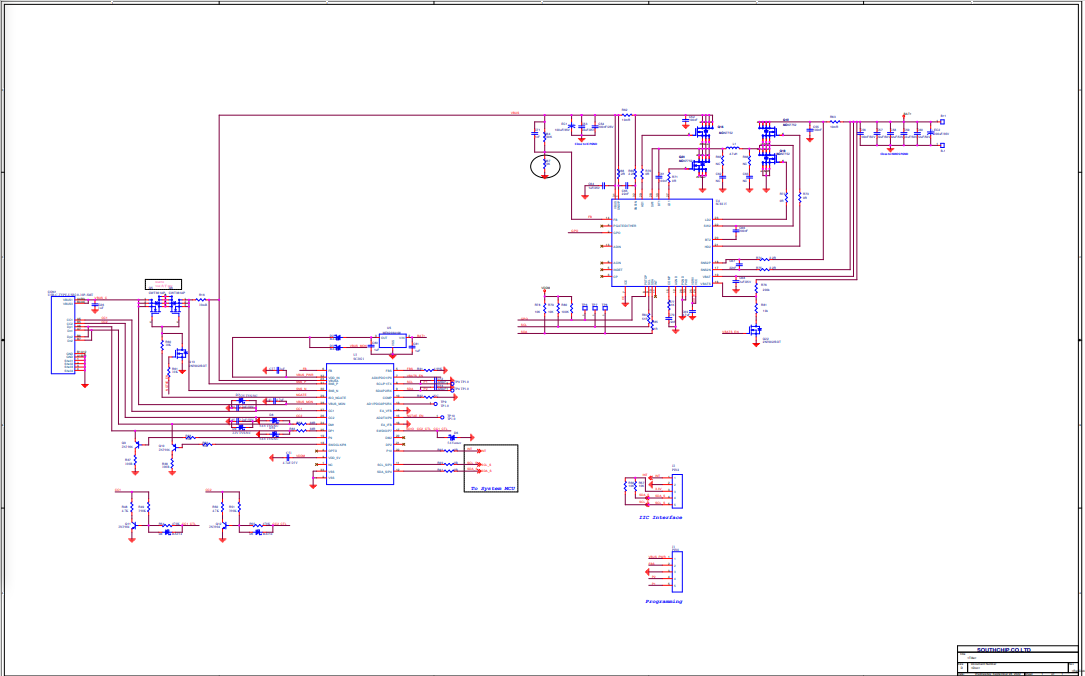This screenshot has height=676, width=1085.
Task: Select the upper right charger IC body
Action: click(x=662, y=242)
